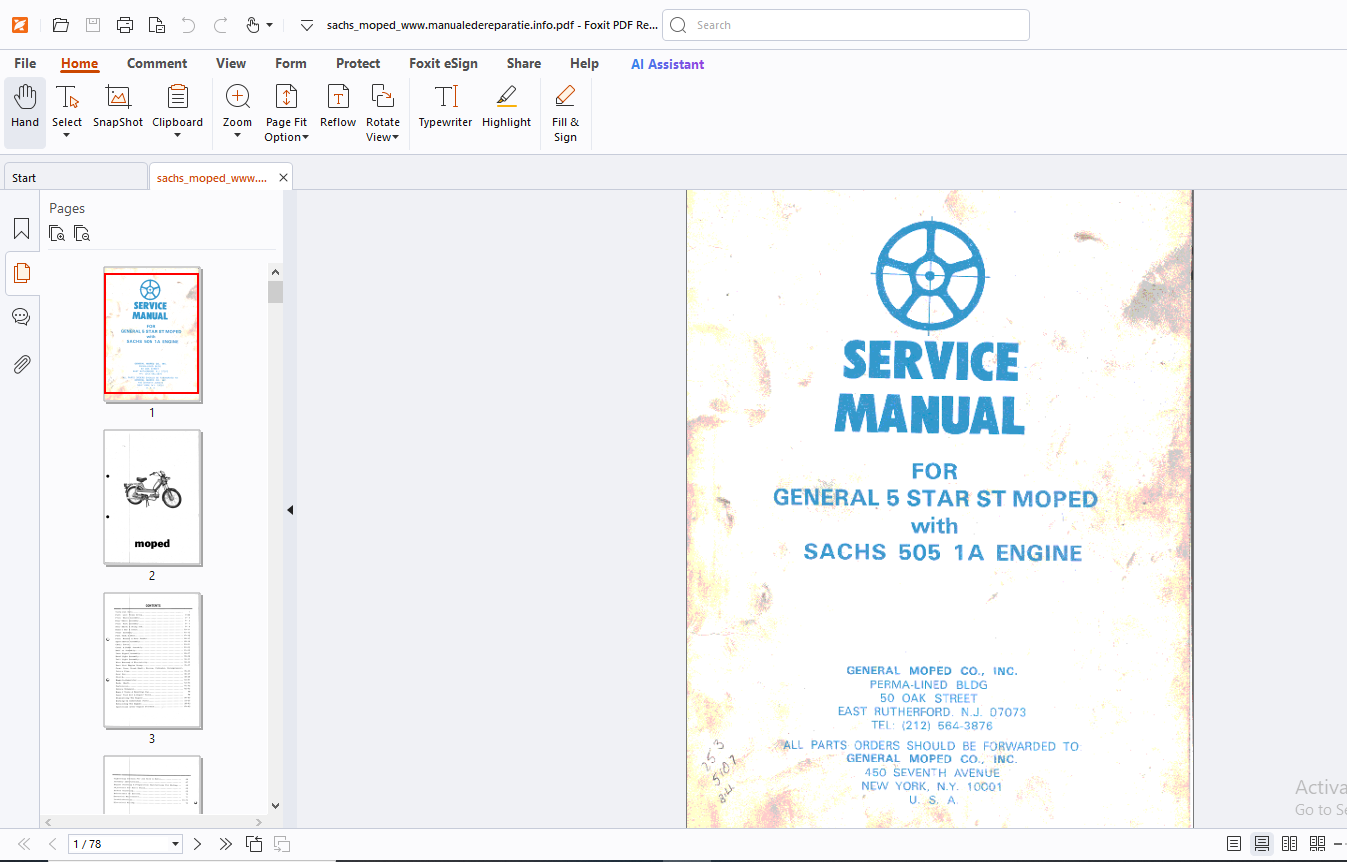The height and width of the screenshot is (862, 1347).
Task: Switch to facing pages view
Action: point(1290,844)
